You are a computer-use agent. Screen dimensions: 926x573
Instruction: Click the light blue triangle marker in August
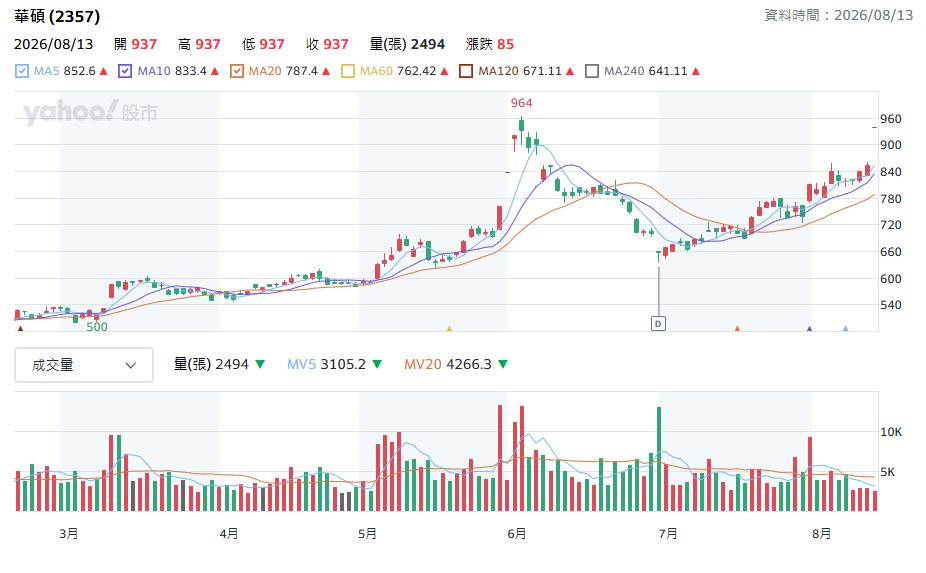coord(846,328)
